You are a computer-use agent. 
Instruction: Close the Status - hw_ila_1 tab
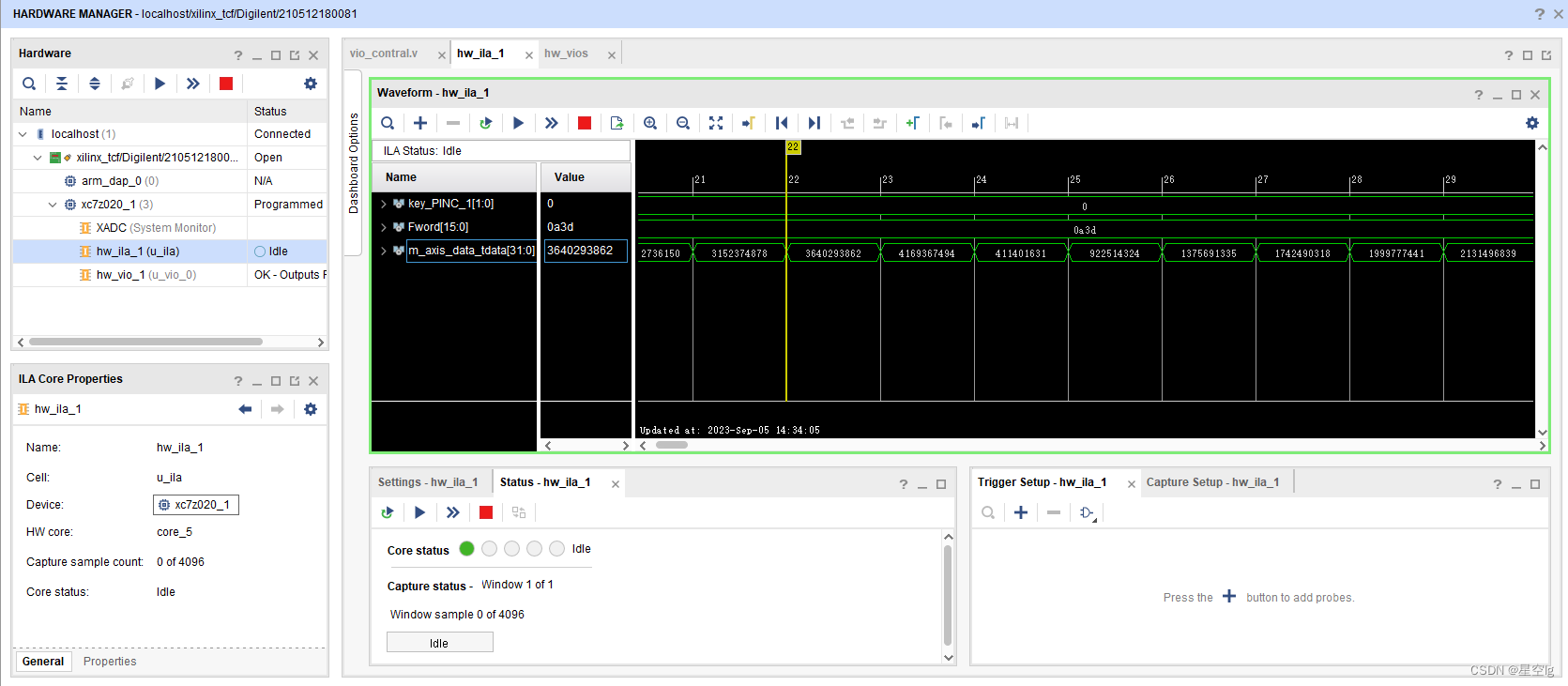(x=616, y=484)
